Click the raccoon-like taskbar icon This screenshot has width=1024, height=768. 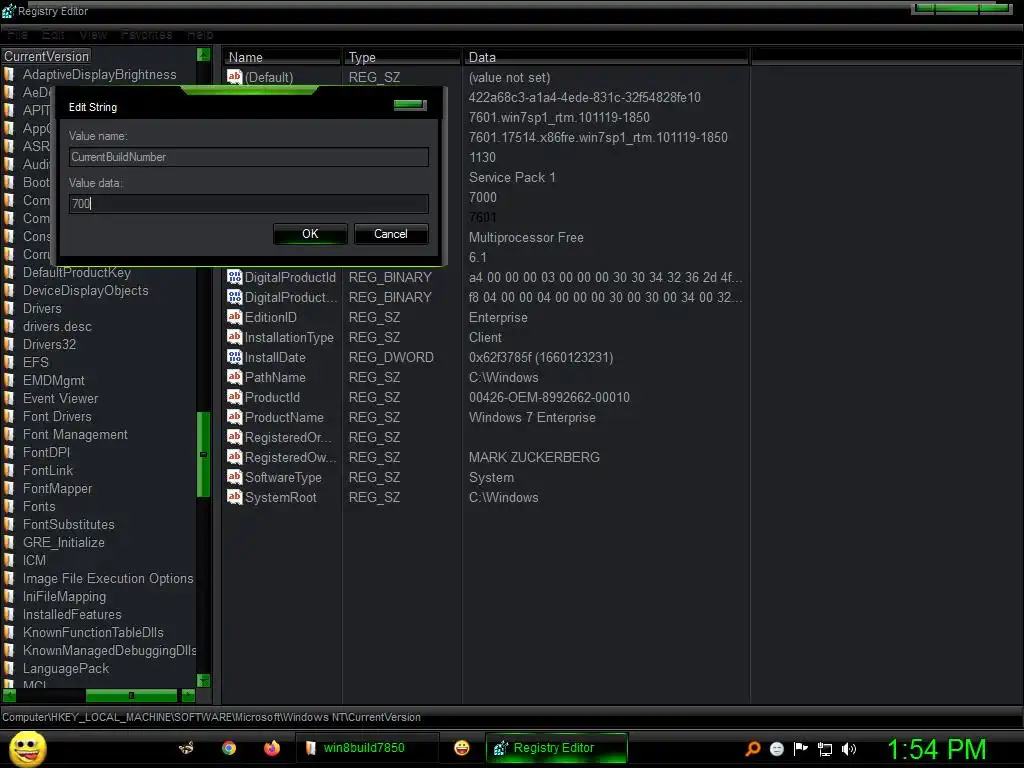(x=186, y=748)
